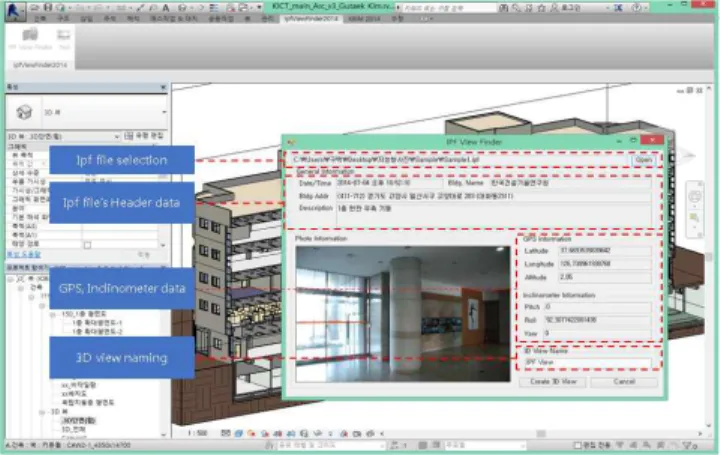Click the Cancel button in IPF View Finder

pos(624,381)
